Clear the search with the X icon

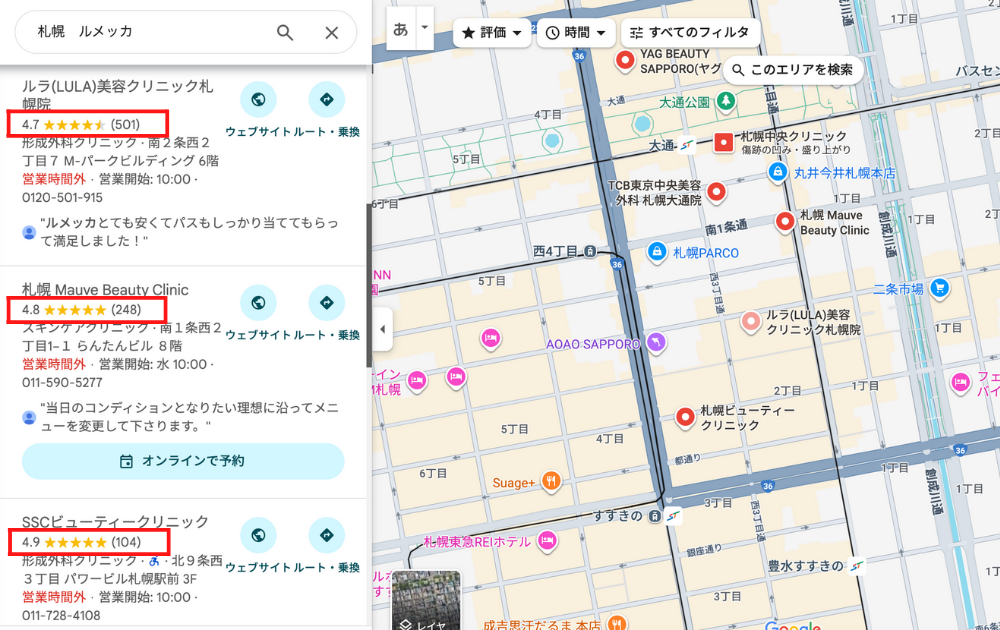click(332, 33)
